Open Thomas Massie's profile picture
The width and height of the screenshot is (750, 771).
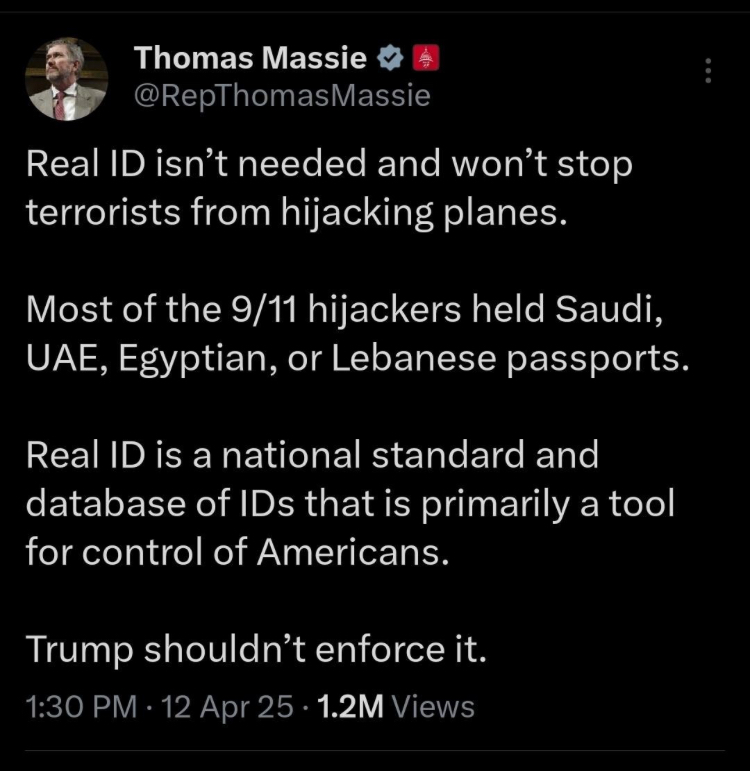click(x=66, y=79)
